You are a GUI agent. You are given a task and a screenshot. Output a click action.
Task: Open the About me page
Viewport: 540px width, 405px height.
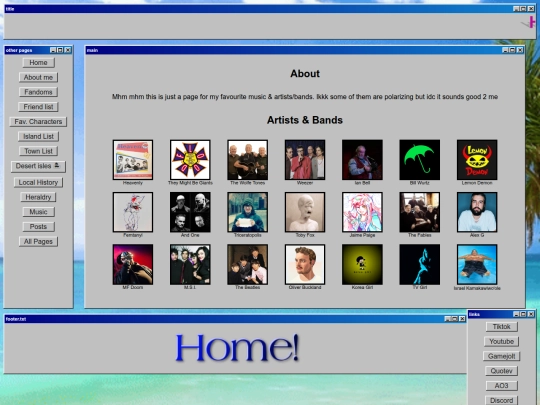click(x=38, y=77)
